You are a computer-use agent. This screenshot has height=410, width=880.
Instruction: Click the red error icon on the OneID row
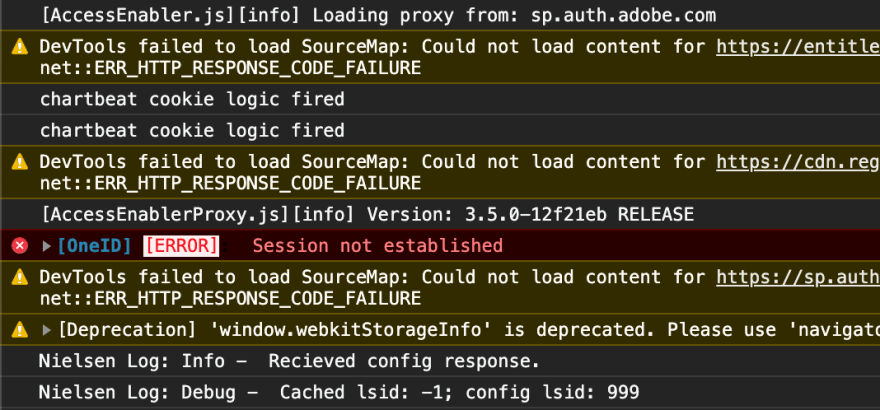(x=20, y=246)
